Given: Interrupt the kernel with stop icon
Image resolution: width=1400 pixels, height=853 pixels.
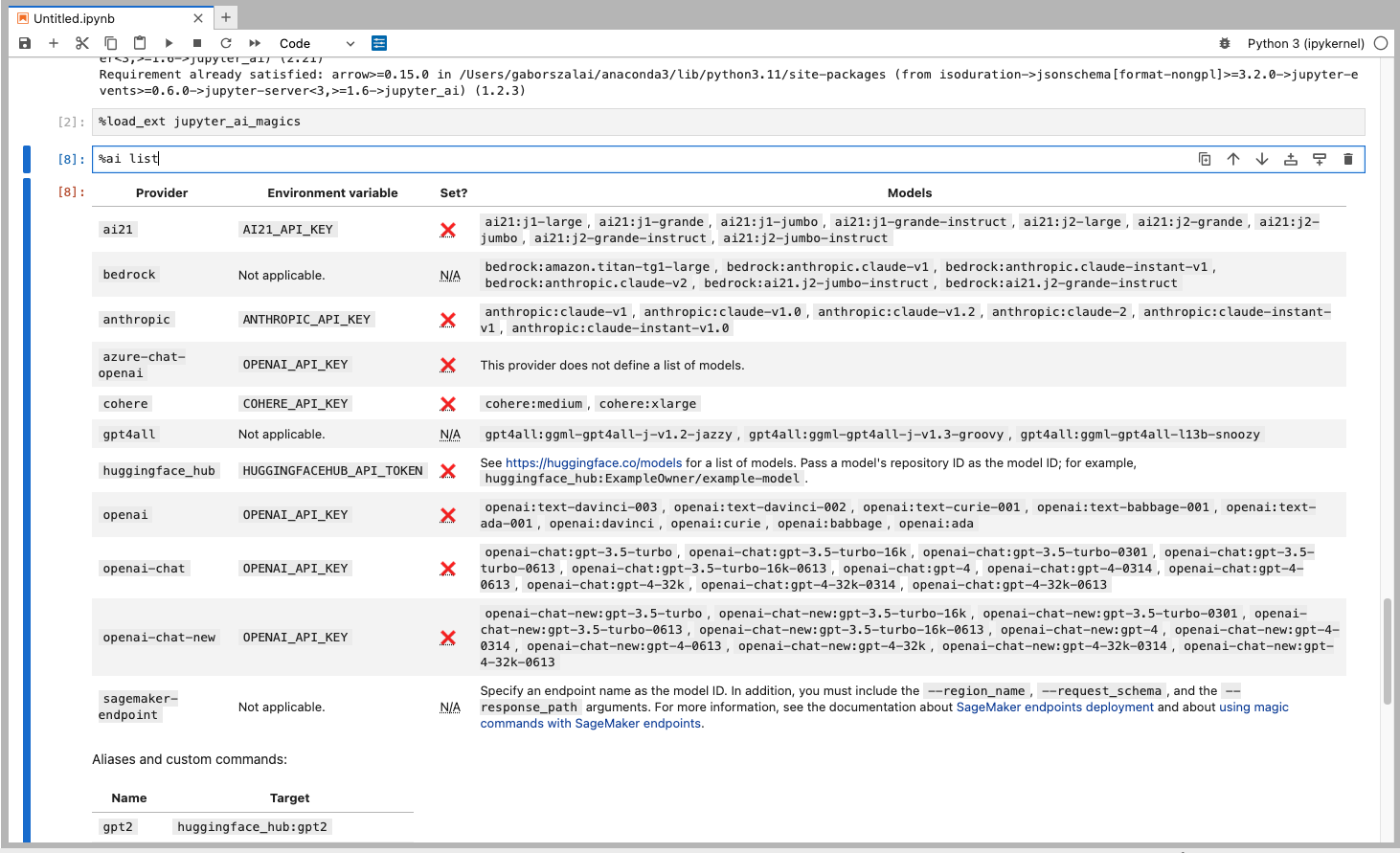Looking at the screenshot, I should pos(197,43).
